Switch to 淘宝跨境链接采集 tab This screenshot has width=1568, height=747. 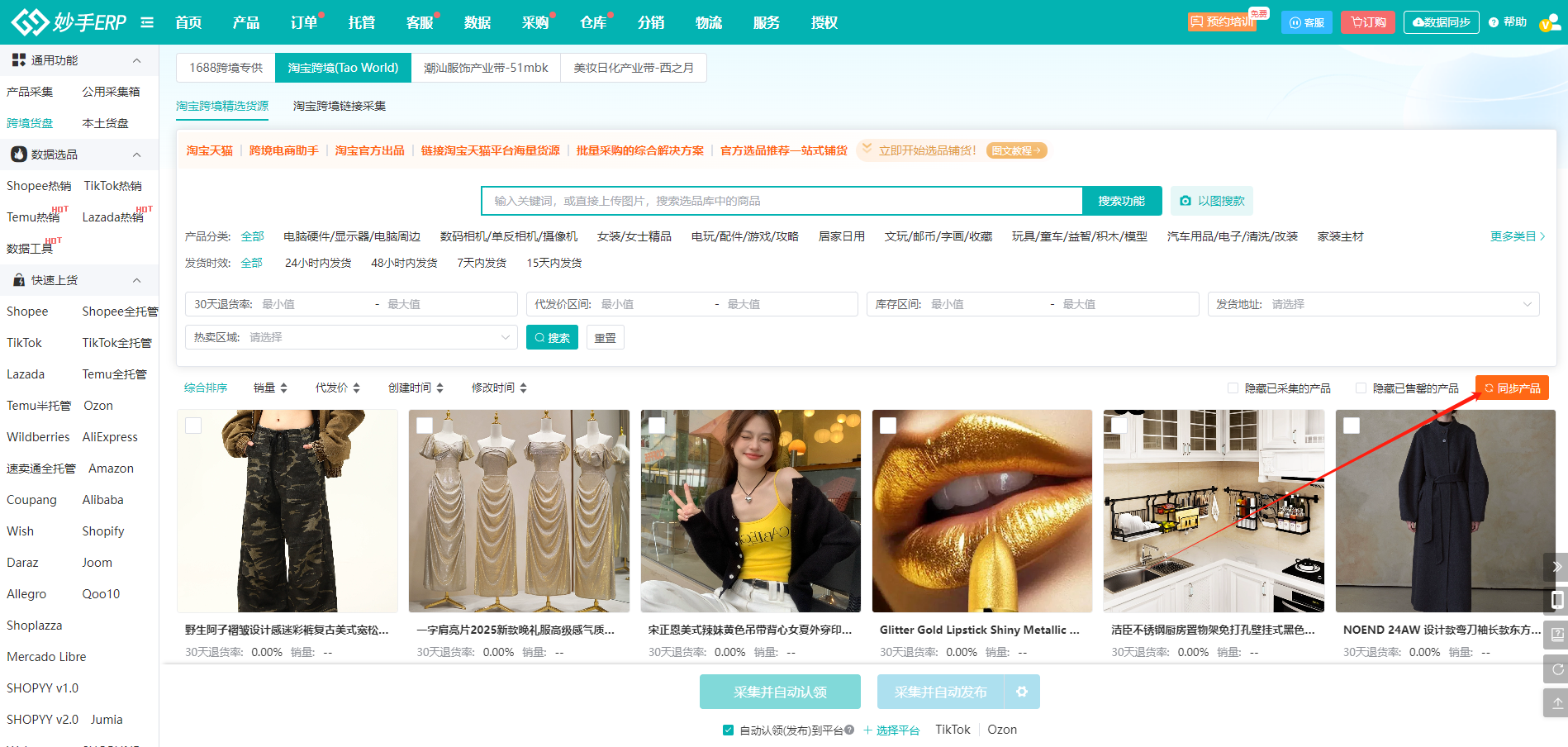(x=340, y=106)
